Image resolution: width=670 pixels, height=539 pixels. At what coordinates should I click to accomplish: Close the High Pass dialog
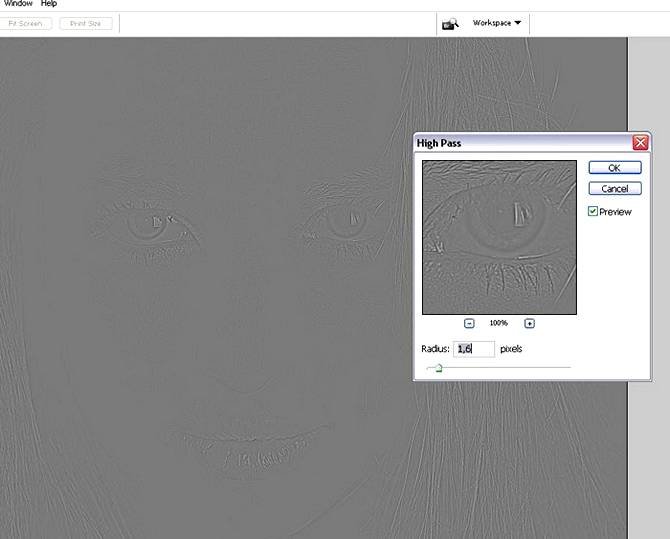tap(640, 143)
